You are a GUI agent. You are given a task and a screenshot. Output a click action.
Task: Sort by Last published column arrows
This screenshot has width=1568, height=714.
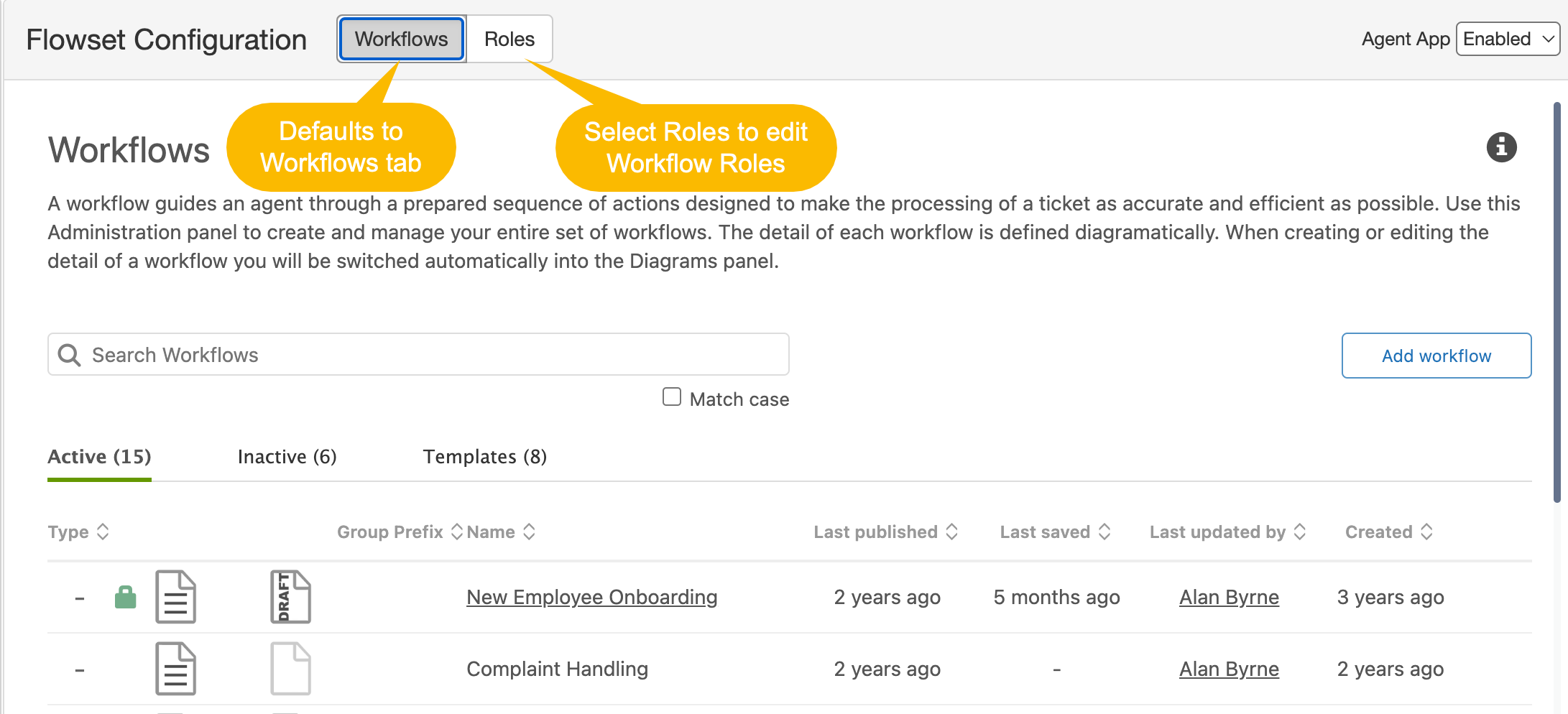pyautogui.click(x=951, y=532)
